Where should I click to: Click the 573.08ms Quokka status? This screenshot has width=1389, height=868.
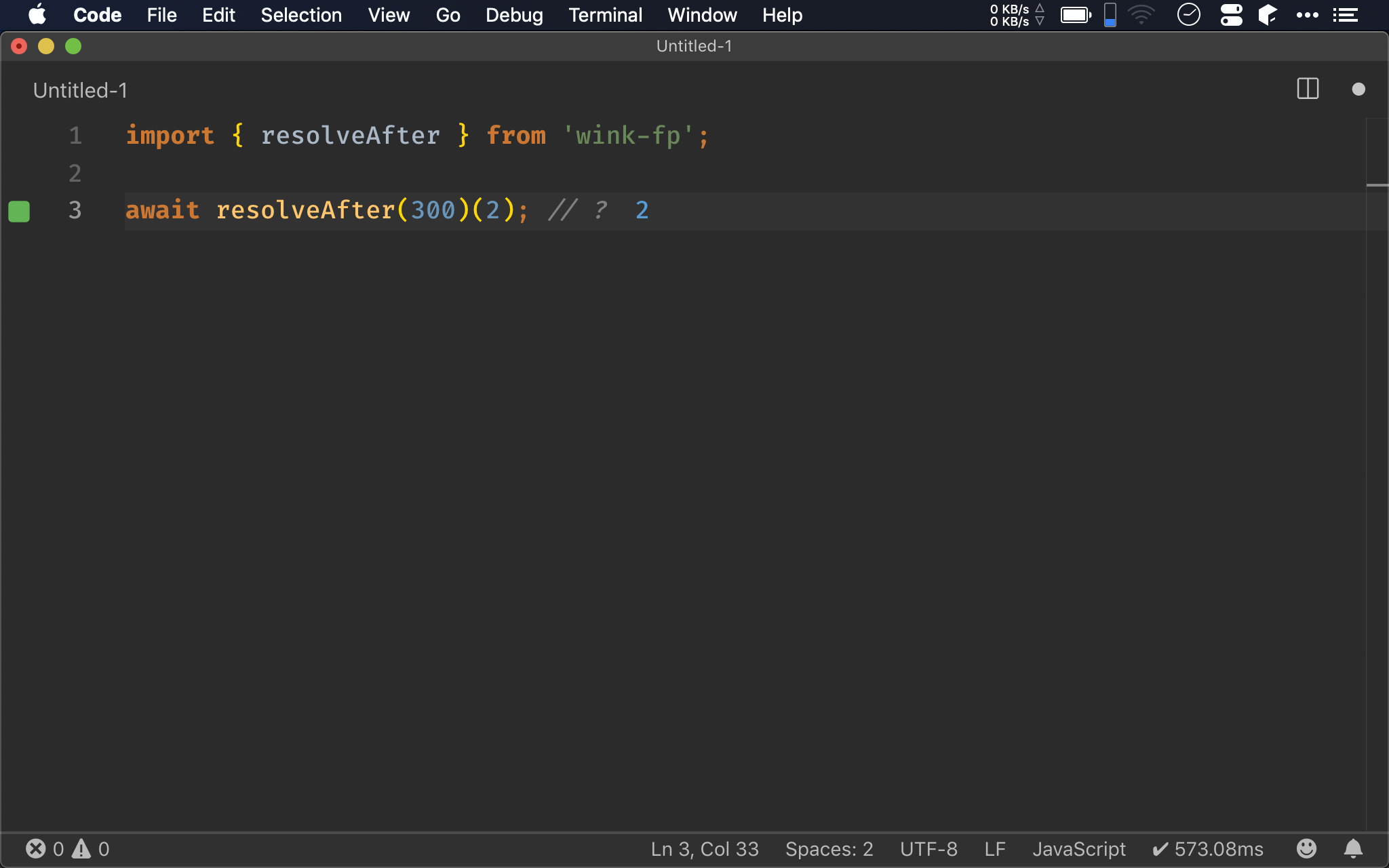click(x=1208, y=849)
